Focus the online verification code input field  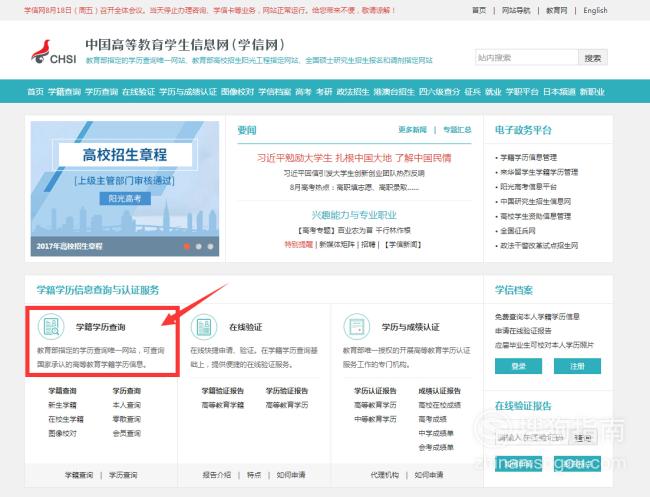tap(531, 438)
